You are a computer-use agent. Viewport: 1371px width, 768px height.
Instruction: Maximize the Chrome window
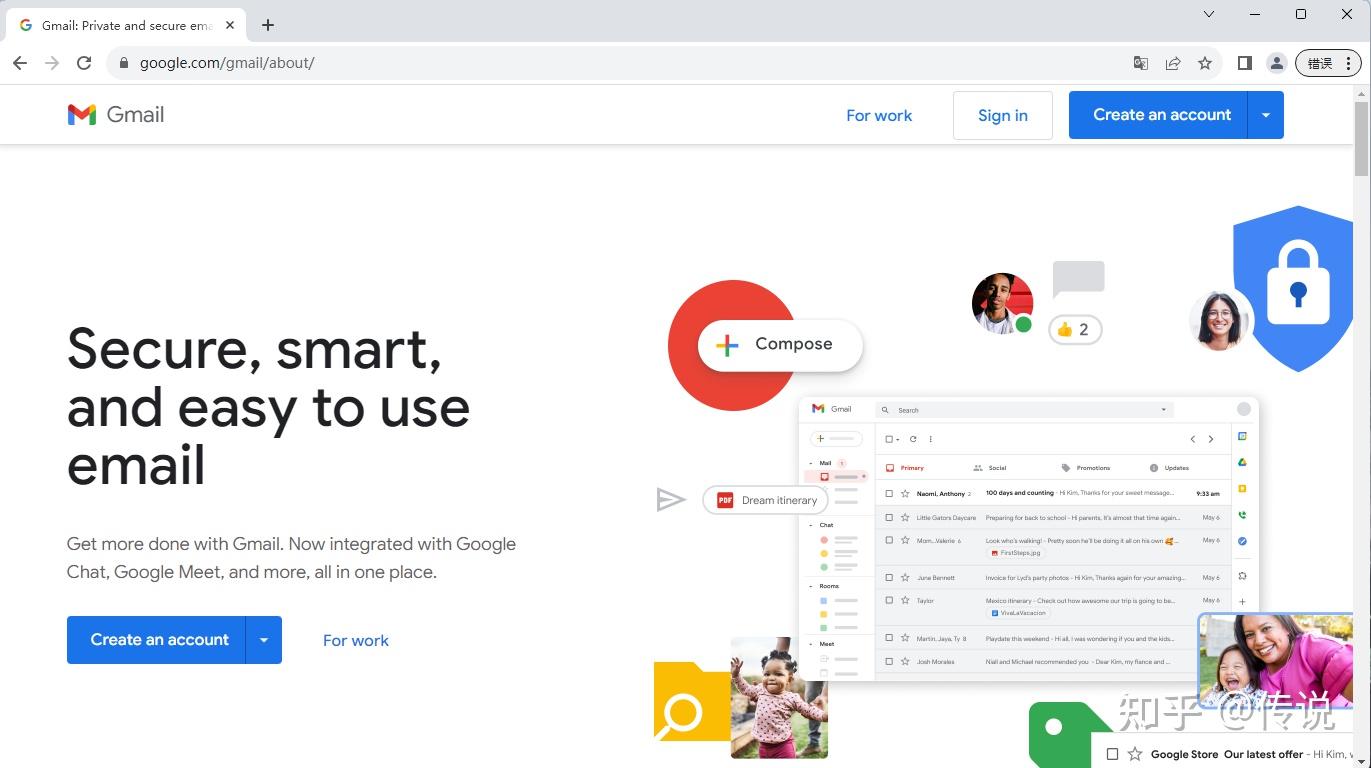(1301, 14)
